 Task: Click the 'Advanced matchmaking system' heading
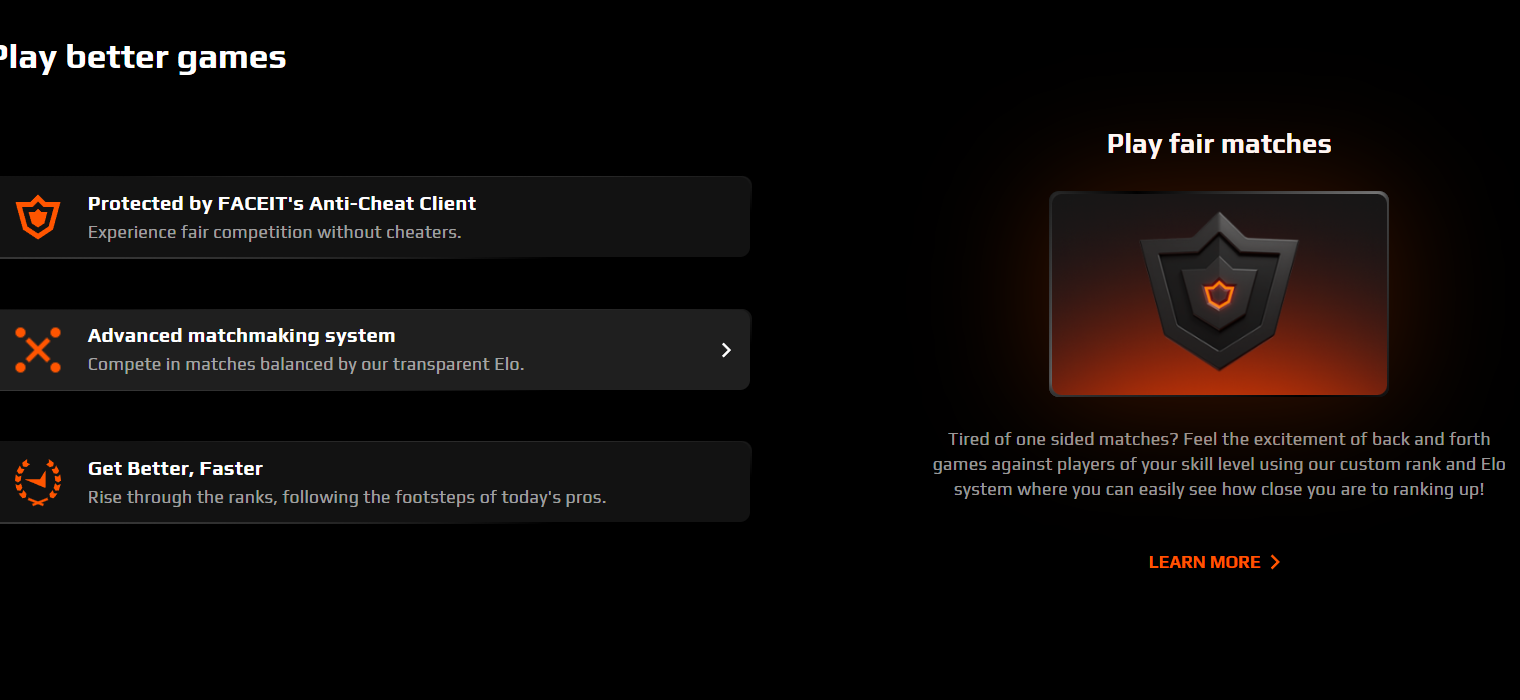[242, 336]
